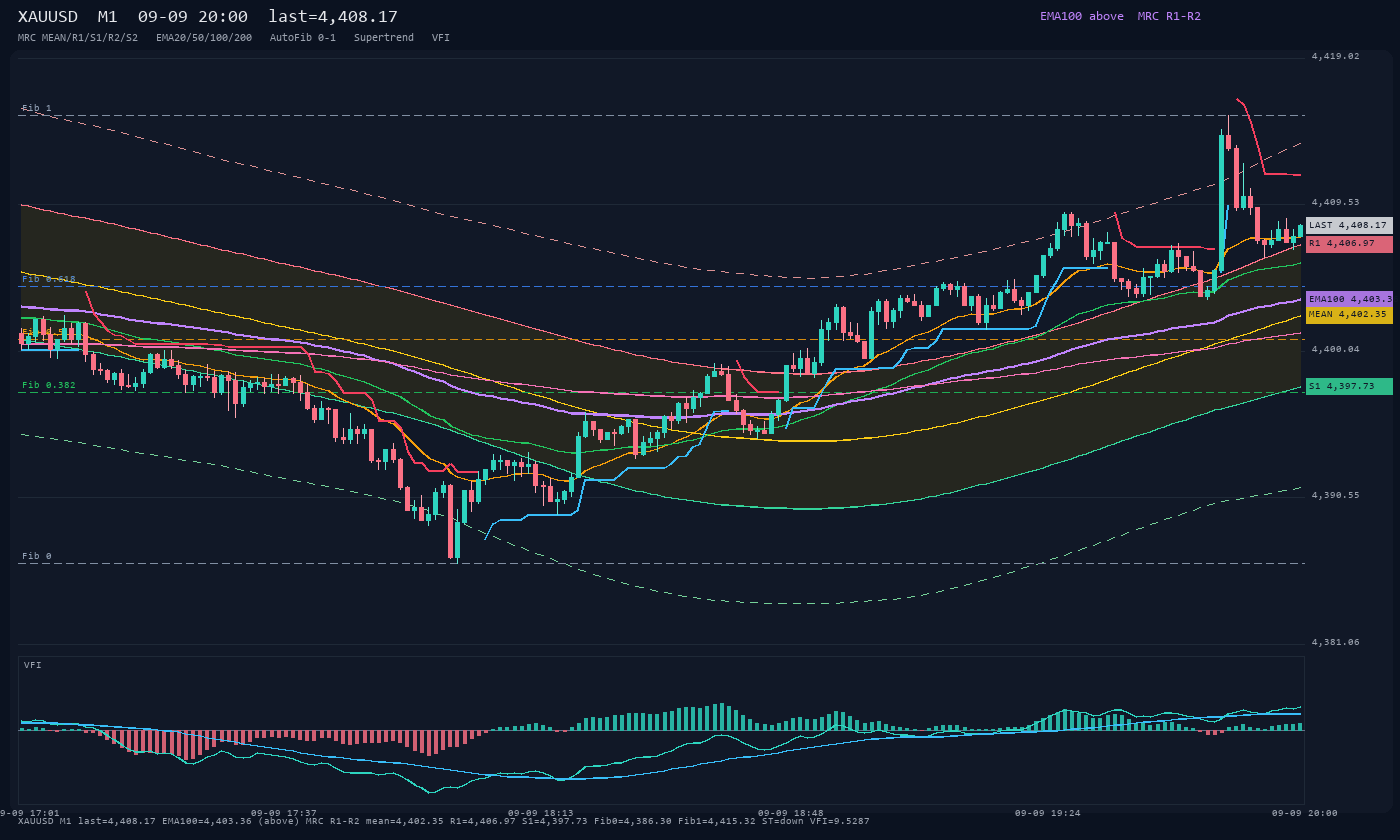
Task: Click the 09-09 17:37 time axis label
Action: coord(284,813)
